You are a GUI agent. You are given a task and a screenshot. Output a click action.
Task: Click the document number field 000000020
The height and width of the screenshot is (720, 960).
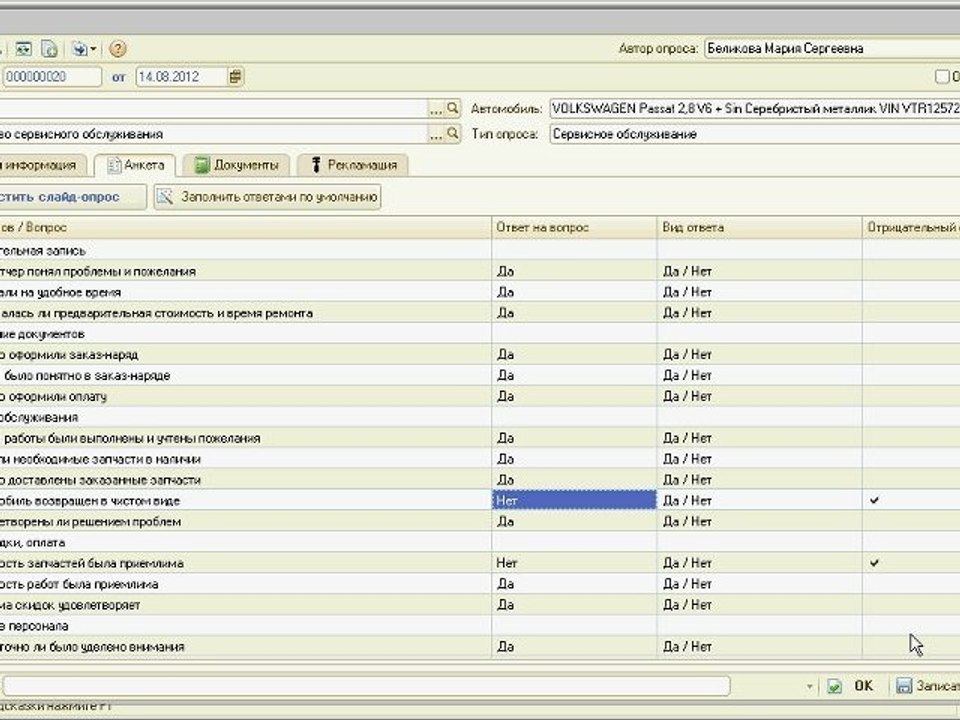(52, 77)
